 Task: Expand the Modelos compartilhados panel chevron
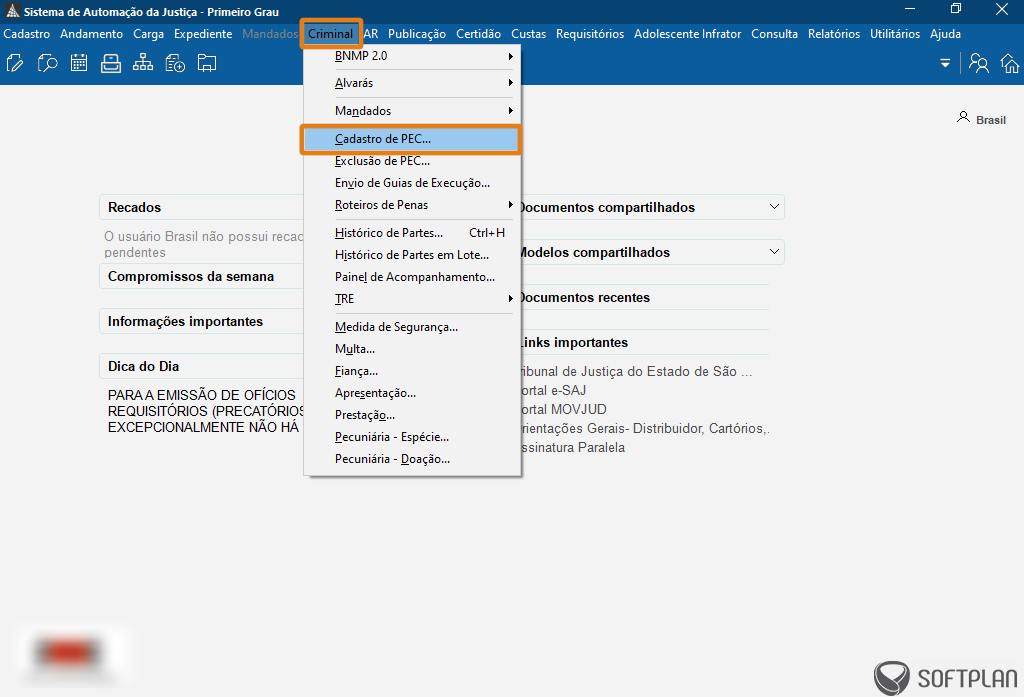[774, 252]
